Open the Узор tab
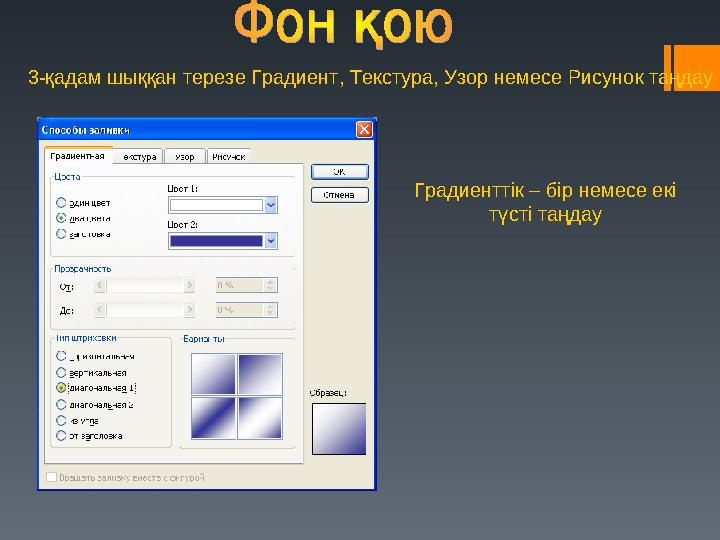The height and width of the screenshot is (540, 720). pos(185,157)
